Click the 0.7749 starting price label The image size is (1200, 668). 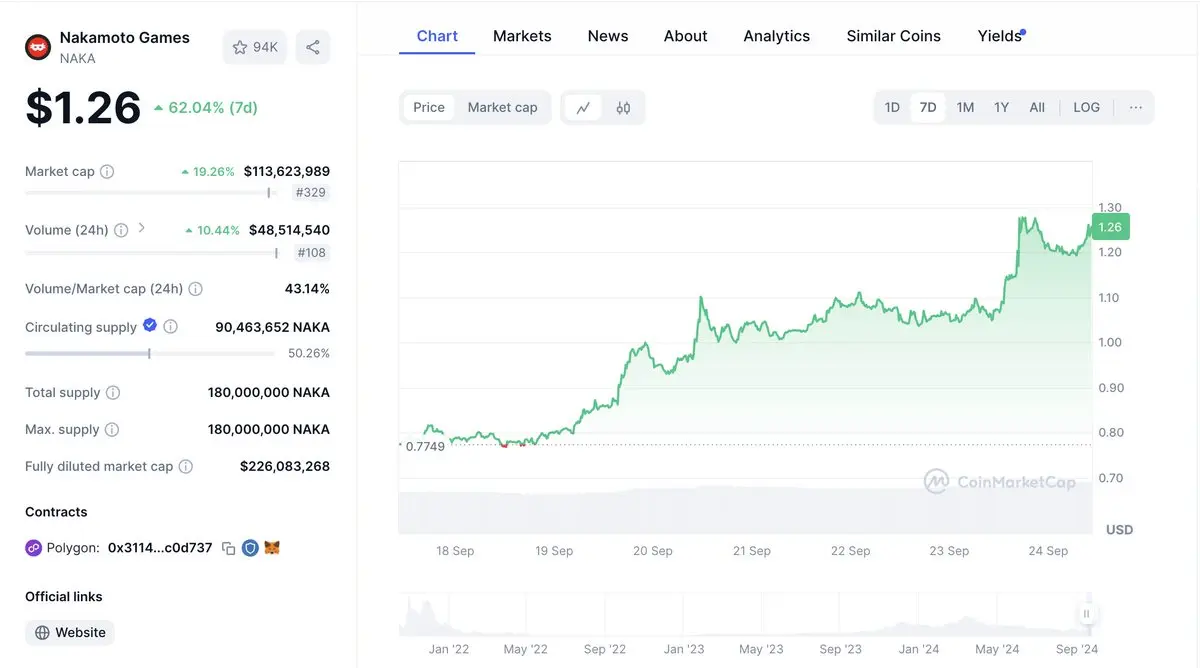point(423,446)
